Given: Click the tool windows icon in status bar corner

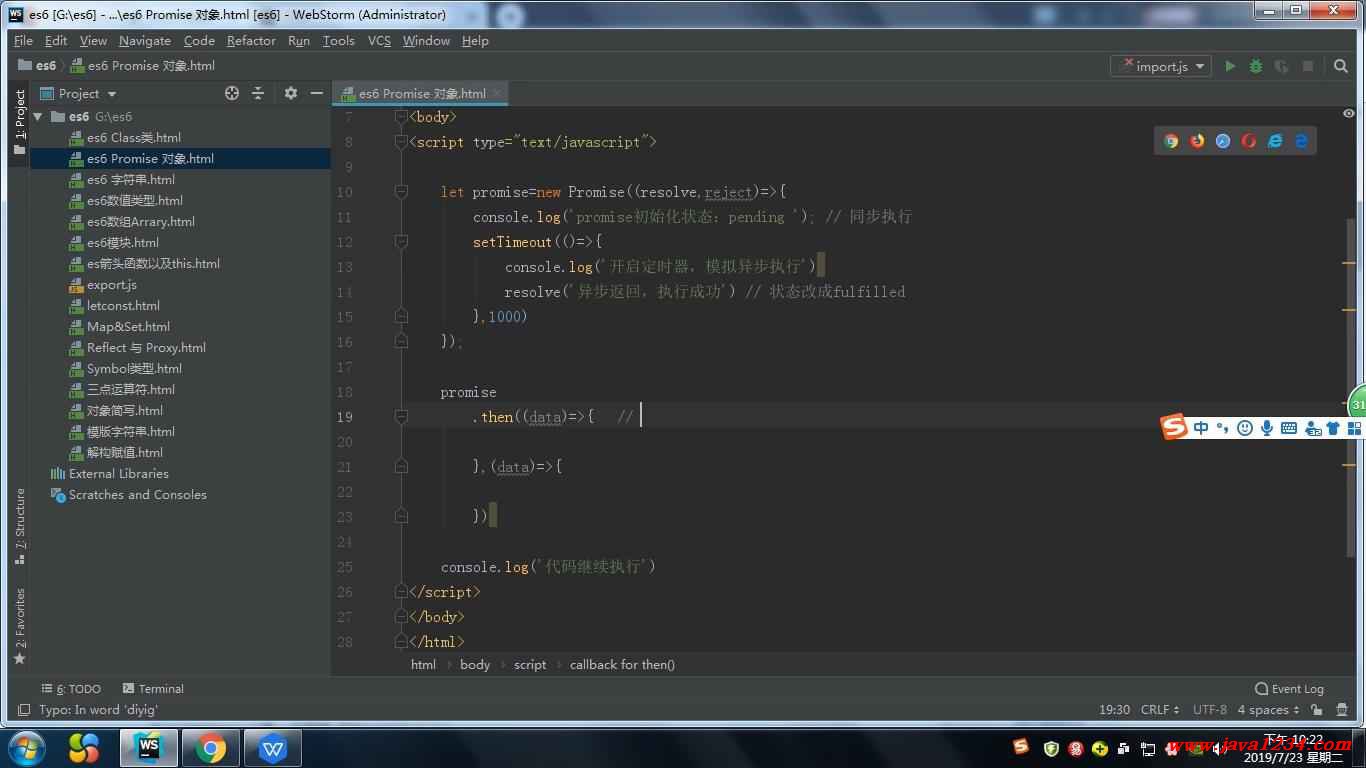Looking at the screenshot, I should coord(24,710).
